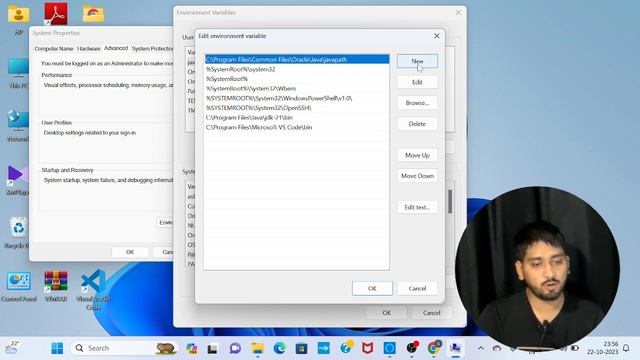Open the Cortana circle icon on taskbar
The image size is (640, 360).
[x=389, y=348]
